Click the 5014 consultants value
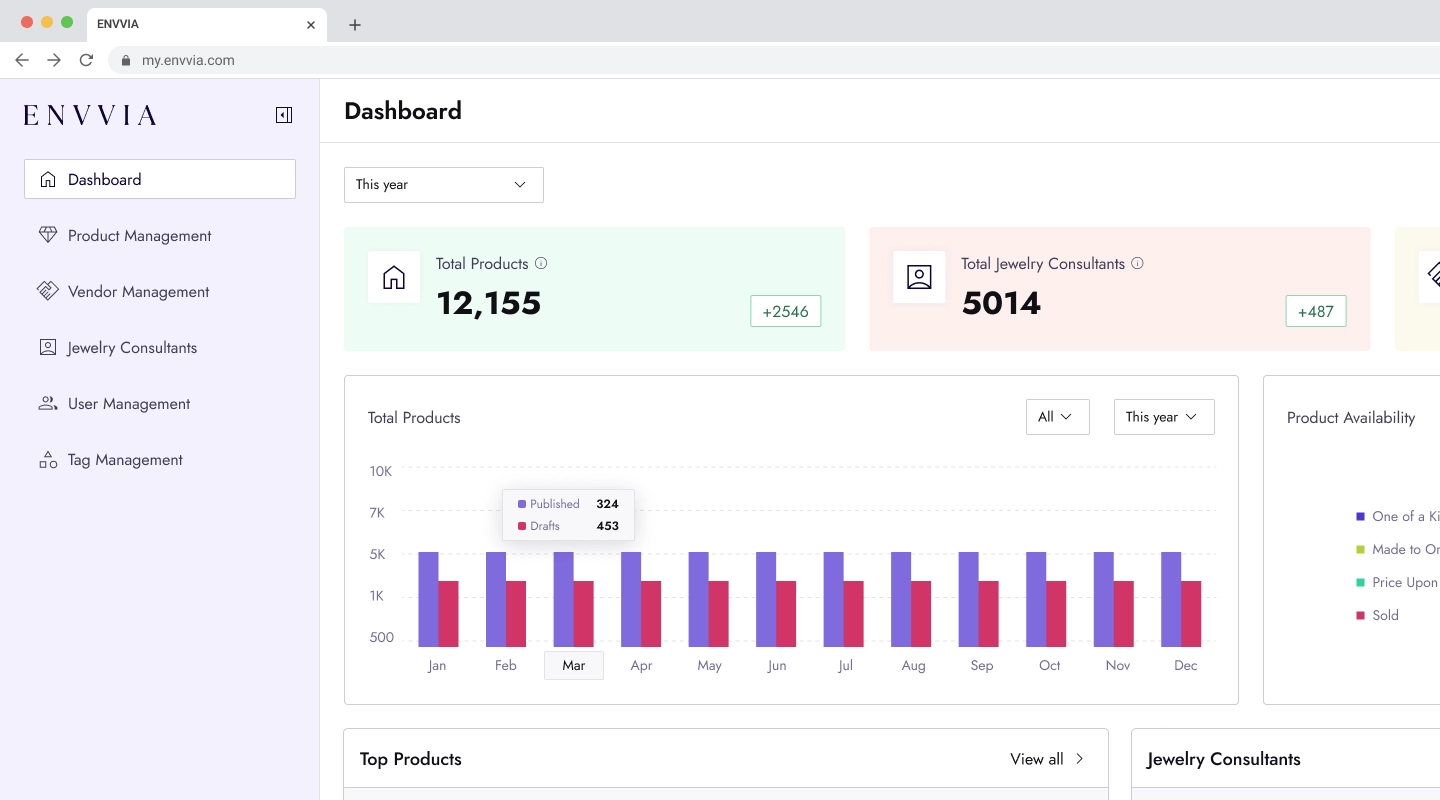 tap(1001, 303)
